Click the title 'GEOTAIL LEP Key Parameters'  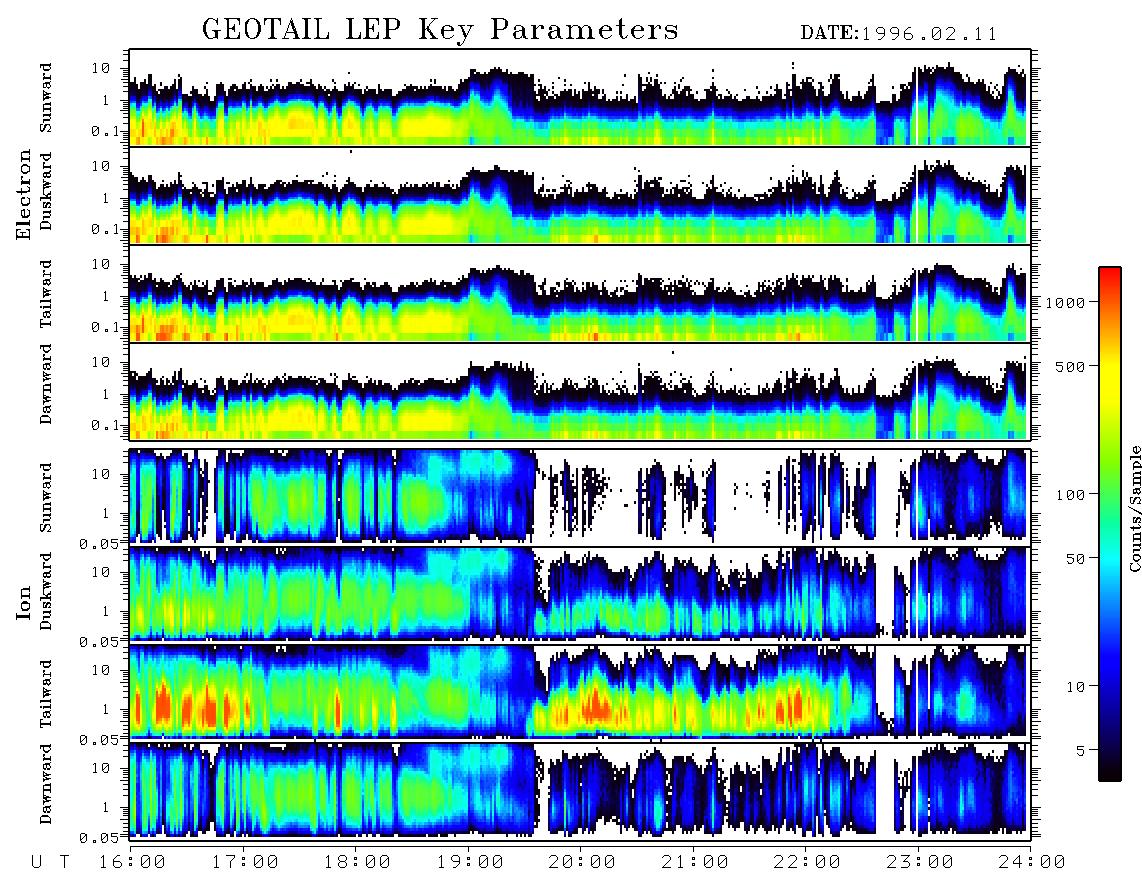(x=440, y=30)
